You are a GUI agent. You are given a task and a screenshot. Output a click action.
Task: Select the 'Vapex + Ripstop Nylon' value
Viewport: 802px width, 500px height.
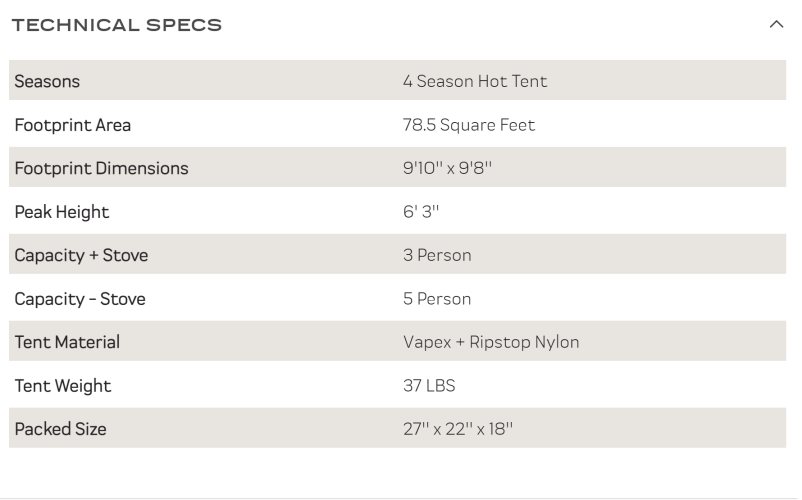[x=491, y=342]
